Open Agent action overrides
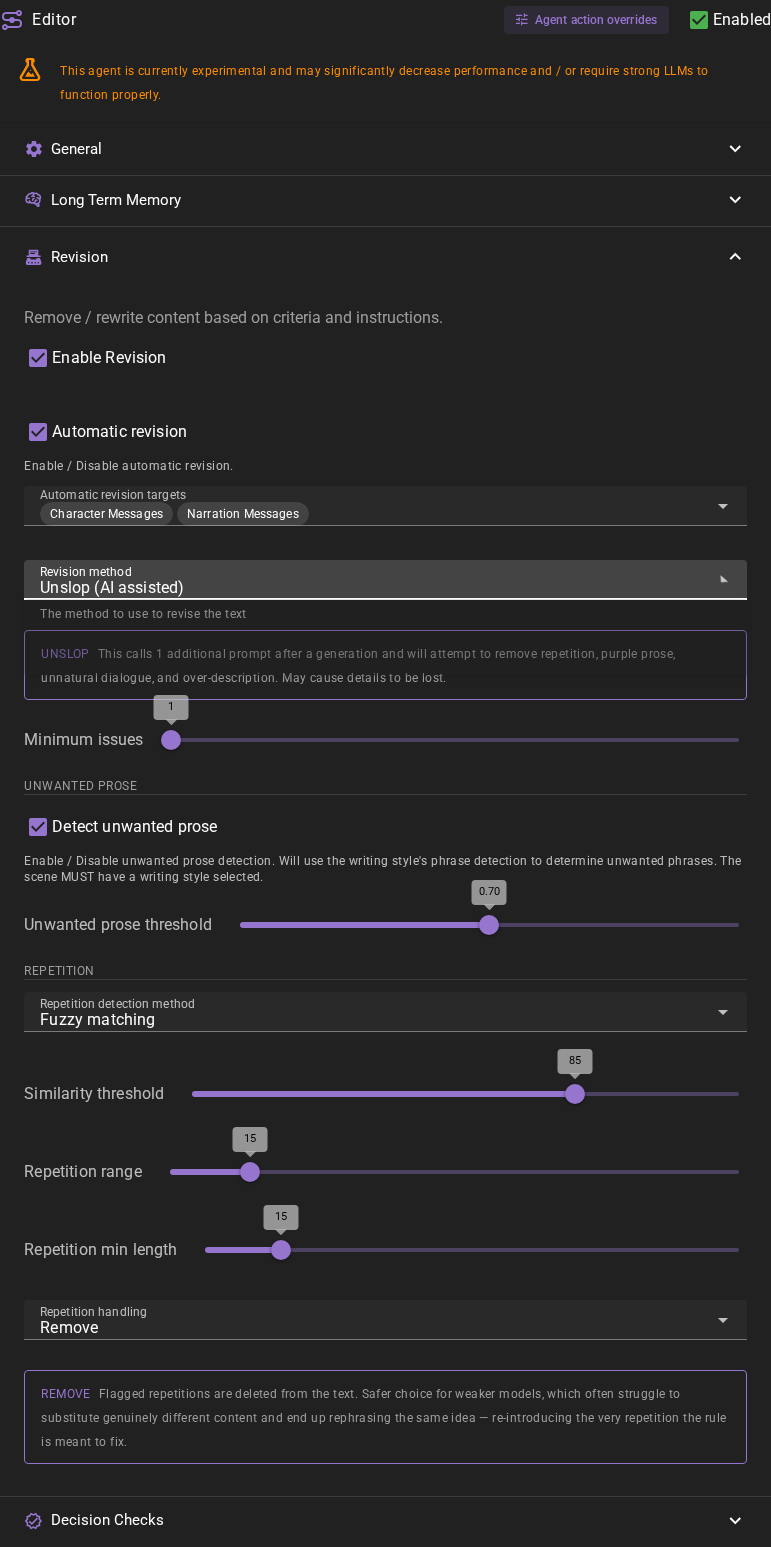The width and height of the screenshot is (771, 1547). (586, 20)
